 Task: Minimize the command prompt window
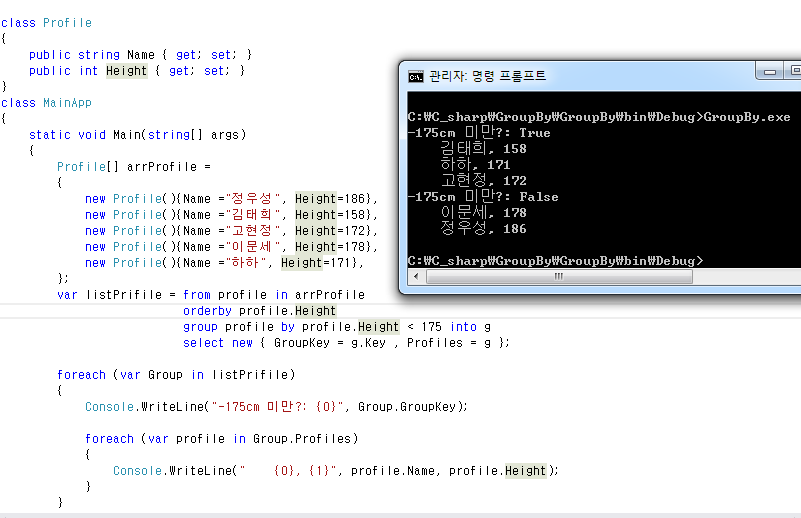[x=770, y=72]
